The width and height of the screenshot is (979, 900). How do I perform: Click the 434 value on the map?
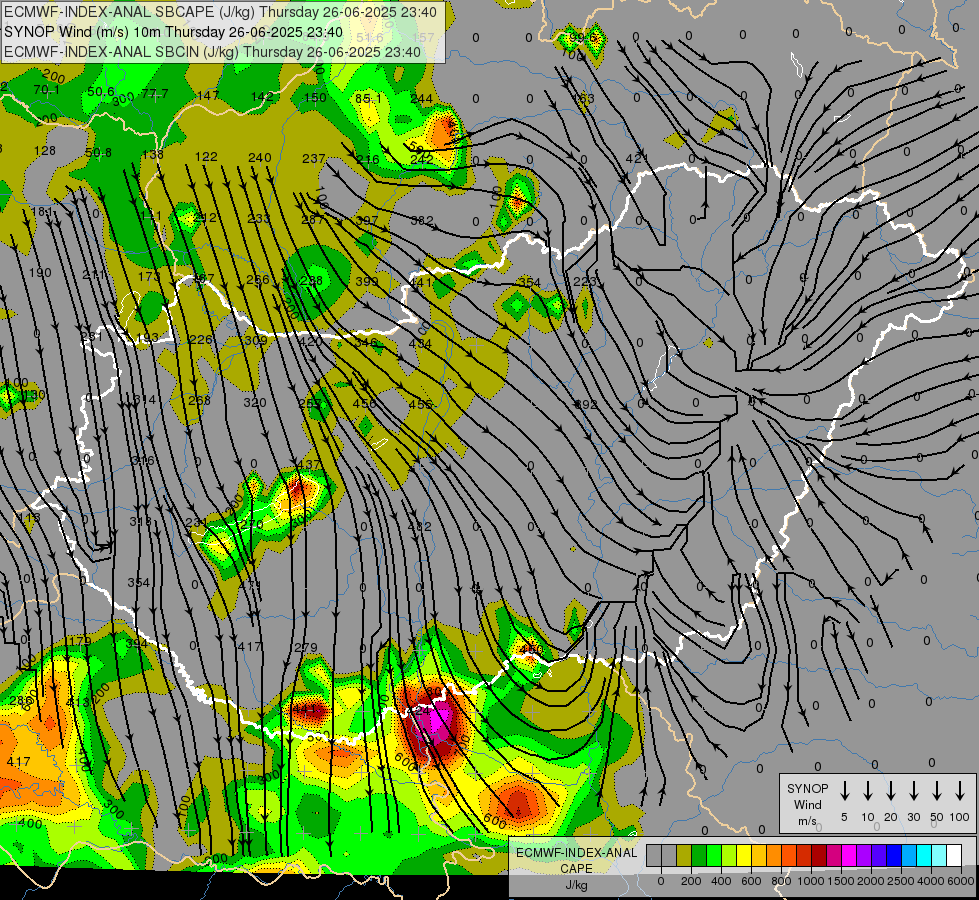click(420, 344)
